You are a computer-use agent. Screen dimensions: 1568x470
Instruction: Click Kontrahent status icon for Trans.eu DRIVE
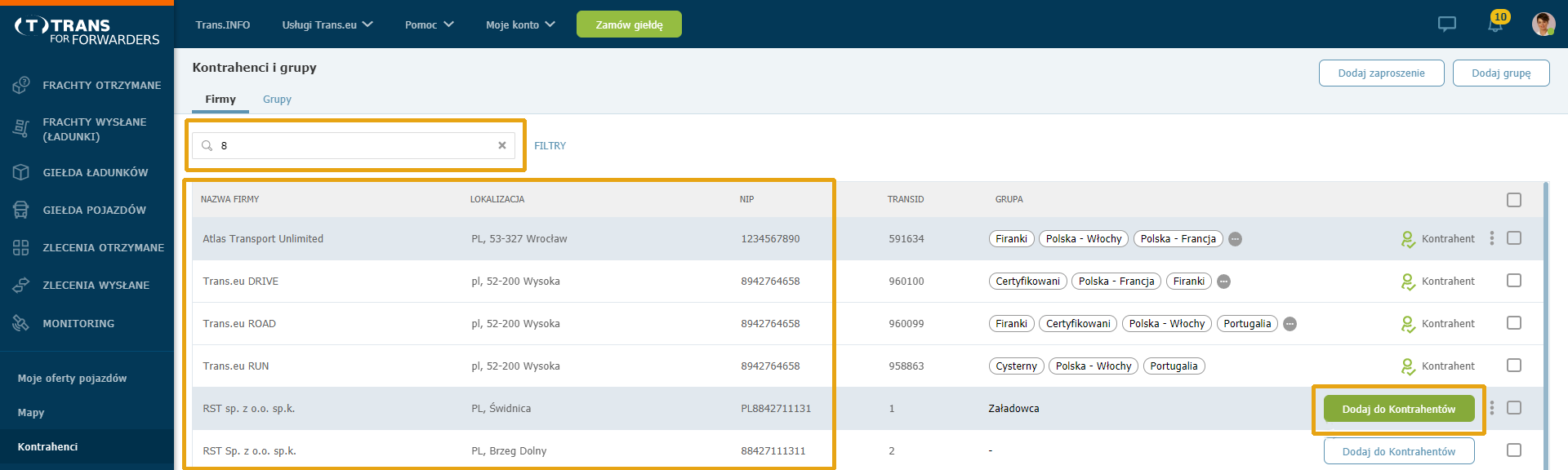(x=1408, y=282)
